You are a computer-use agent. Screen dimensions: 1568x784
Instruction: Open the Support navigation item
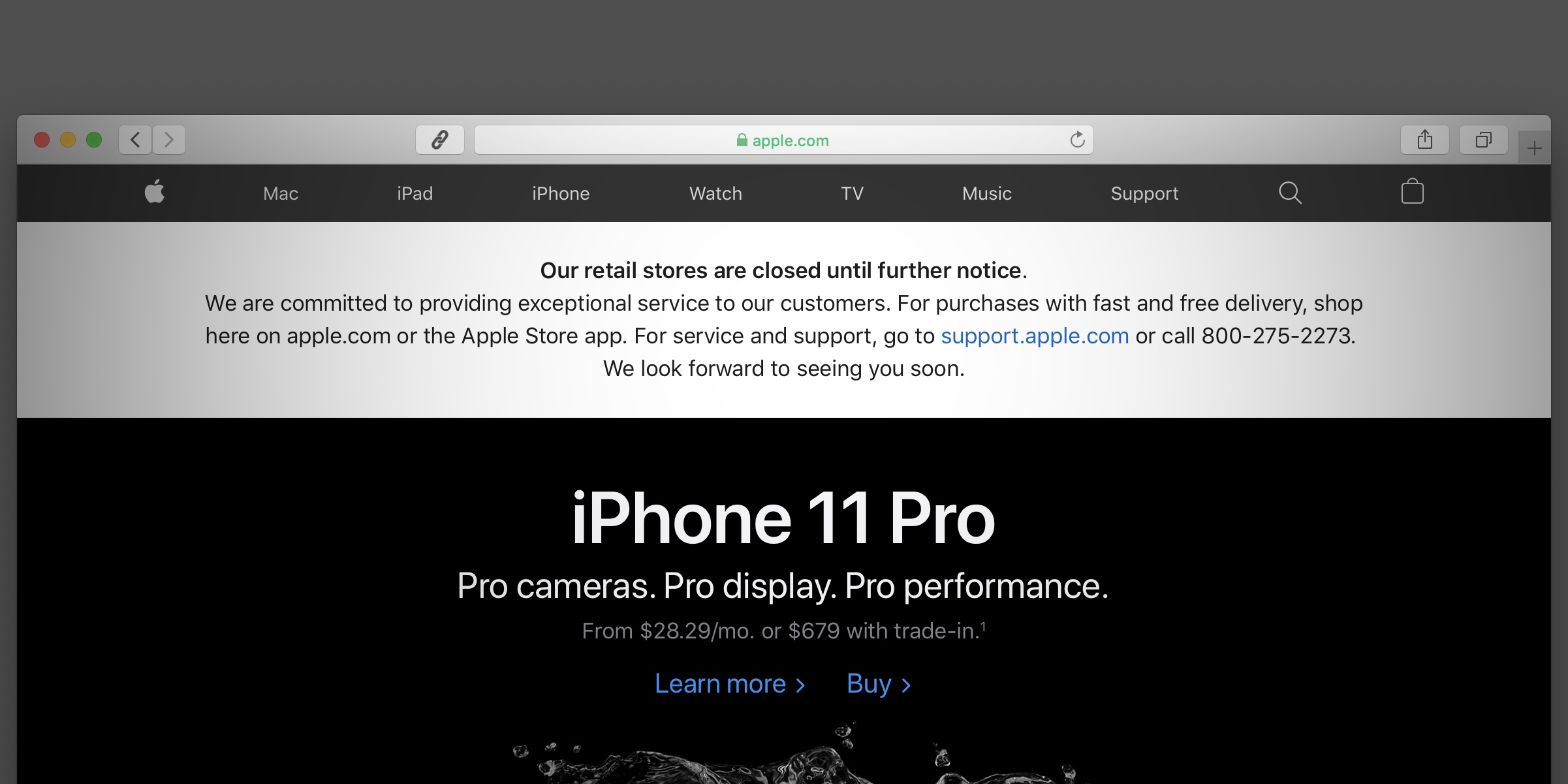[x=1144, y=193]
